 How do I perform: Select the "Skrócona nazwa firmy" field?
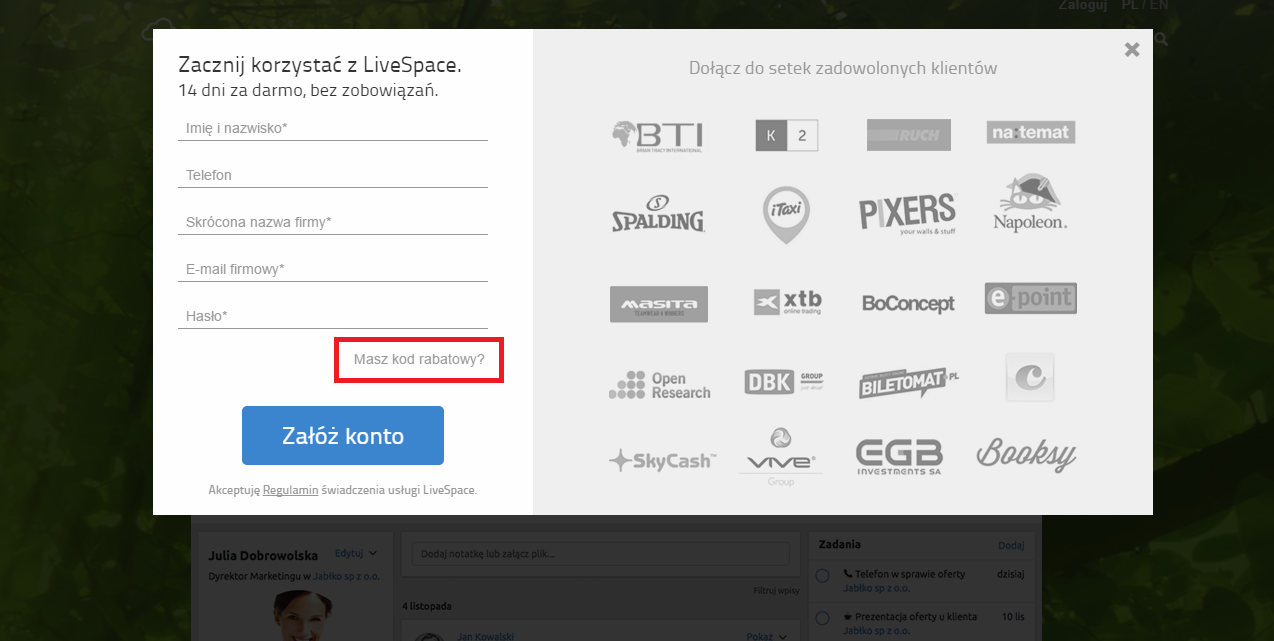click(332, 222)
